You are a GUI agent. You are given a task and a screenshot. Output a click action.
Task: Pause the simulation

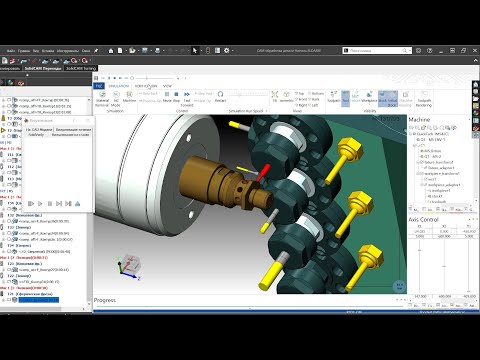(x=167, y=97)
